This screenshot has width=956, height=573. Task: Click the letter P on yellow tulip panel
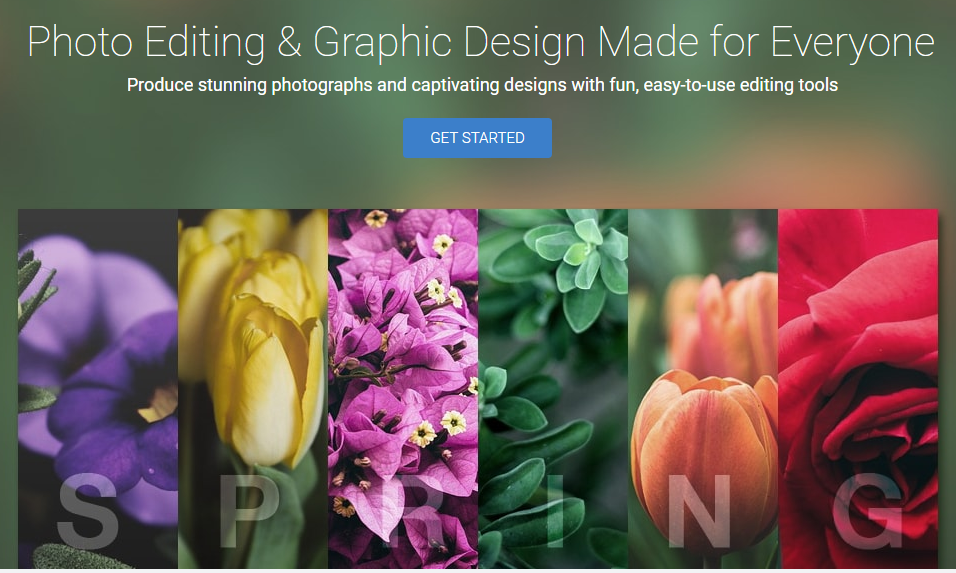[x=249, y=511]
